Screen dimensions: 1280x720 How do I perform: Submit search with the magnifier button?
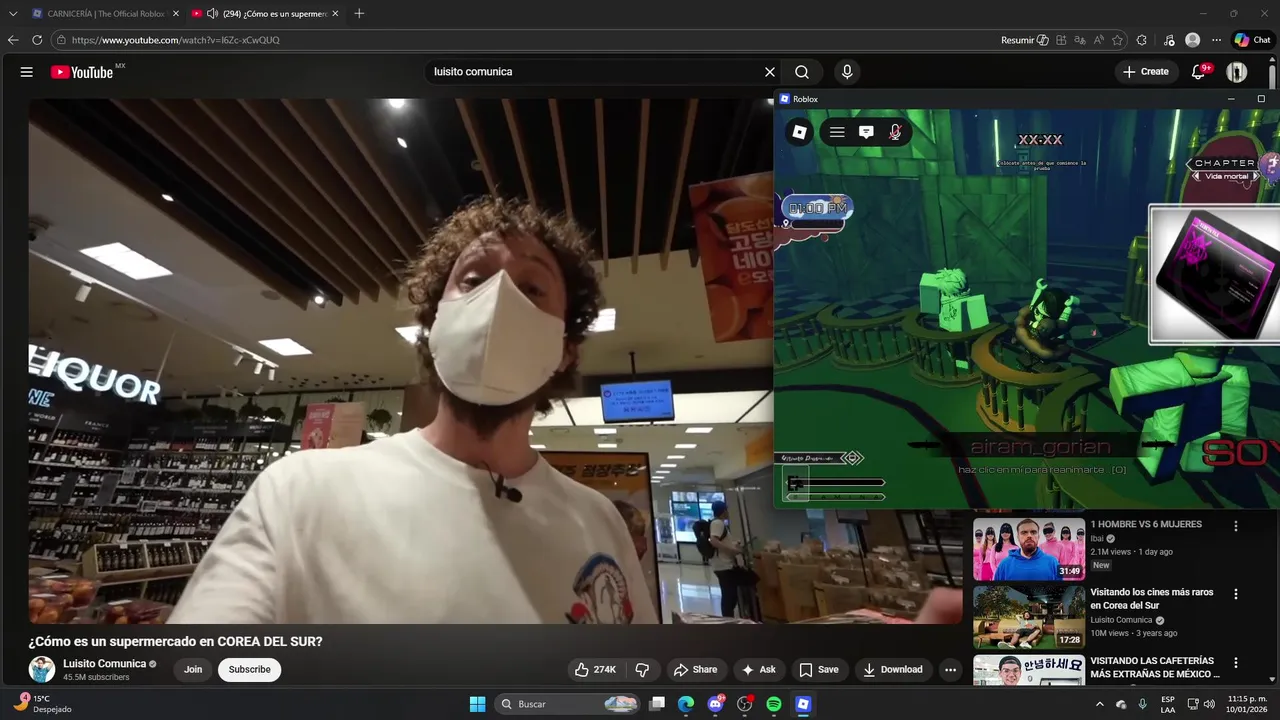[x=802, y=72]
